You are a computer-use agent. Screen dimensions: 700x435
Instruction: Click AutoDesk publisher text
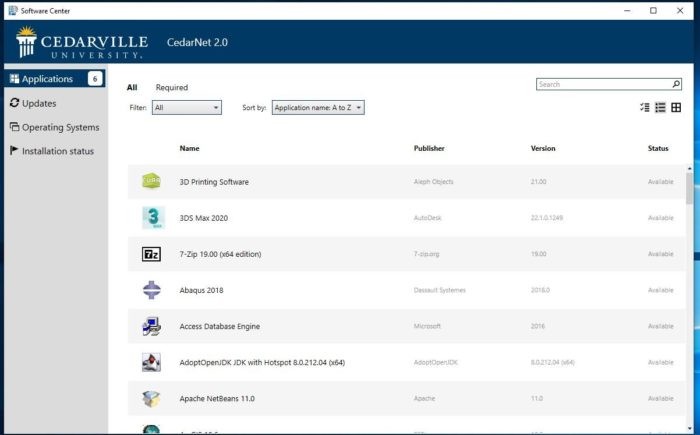(428, 218)
